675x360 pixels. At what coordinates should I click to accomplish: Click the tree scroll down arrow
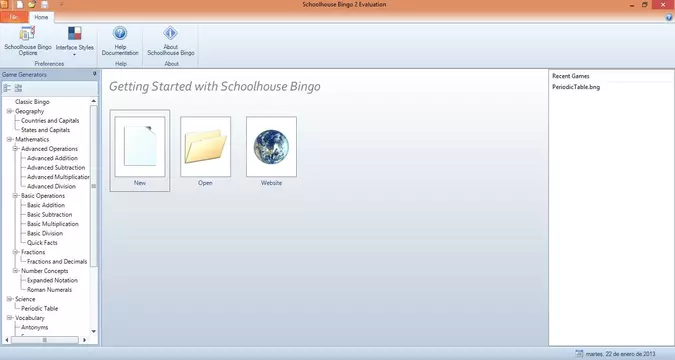point(94,332)
